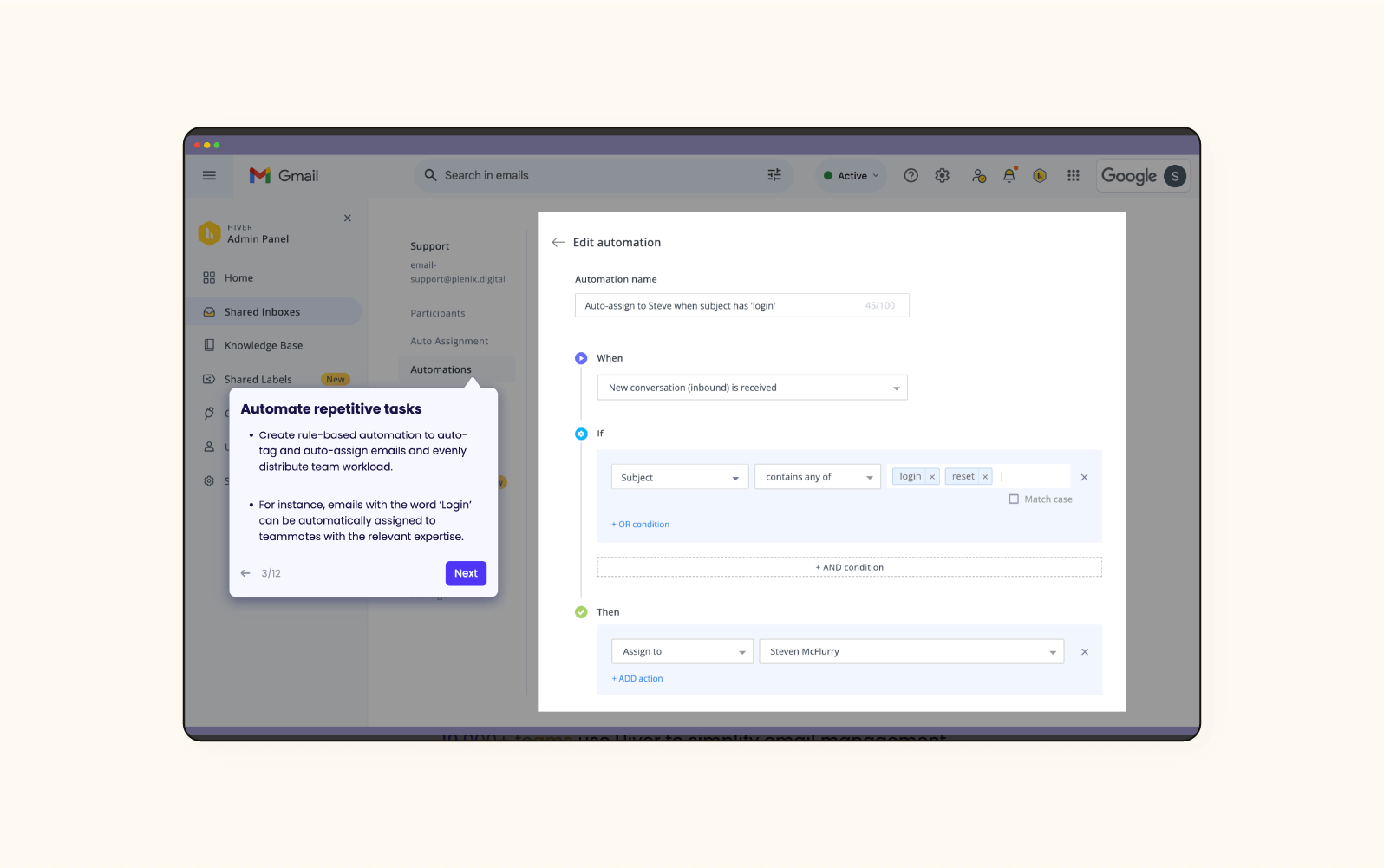Open the 'contains any of' operator dropdown
1384x868 pixels.
pos(818,477)
